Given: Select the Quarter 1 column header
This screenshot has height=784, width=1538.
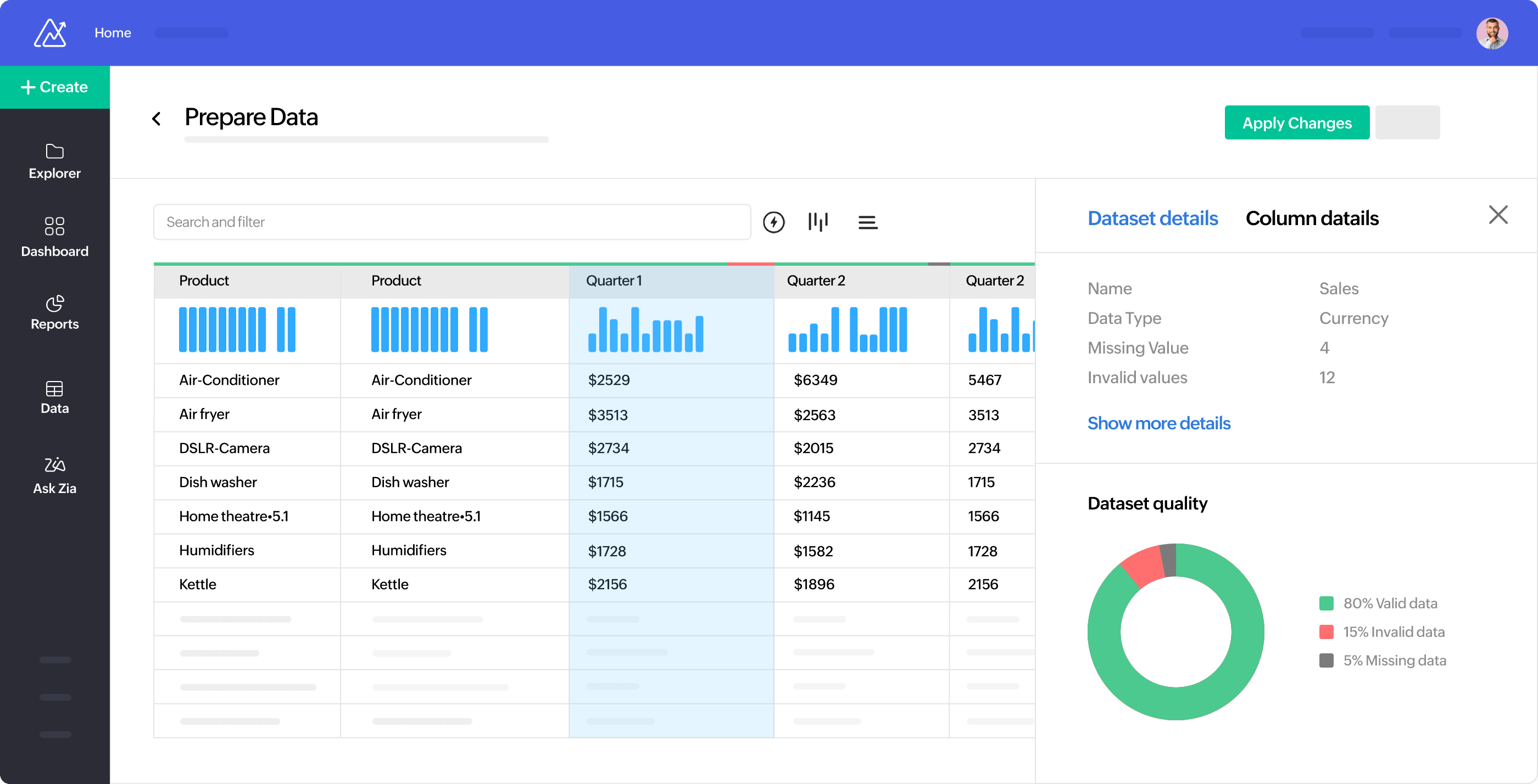Looking at the screenshot, I should pos(614,281).
